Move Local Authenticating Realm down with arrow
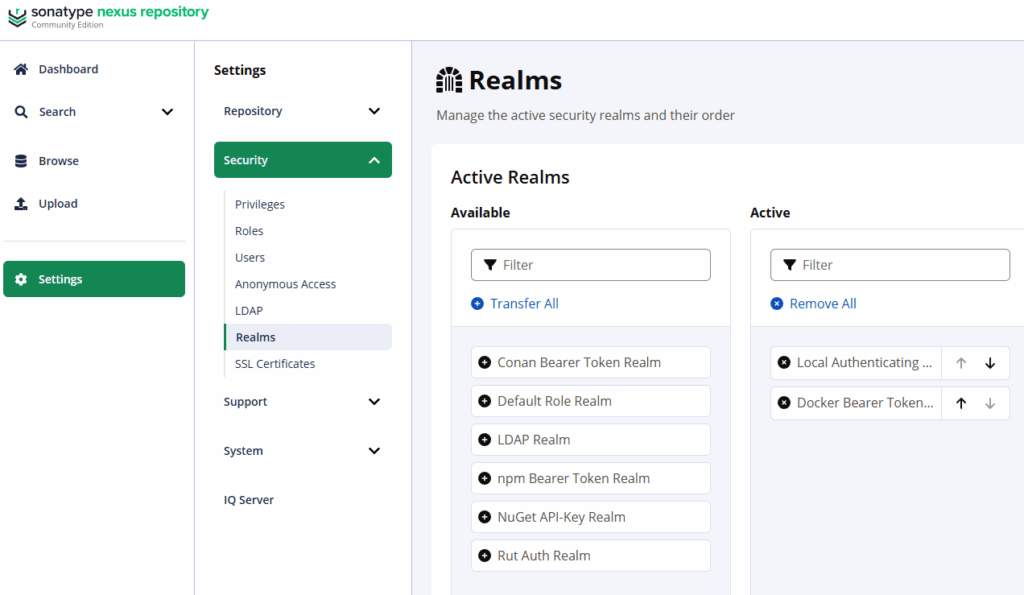The height and width of the screenshot is (595, 1024). coord(990,363)
